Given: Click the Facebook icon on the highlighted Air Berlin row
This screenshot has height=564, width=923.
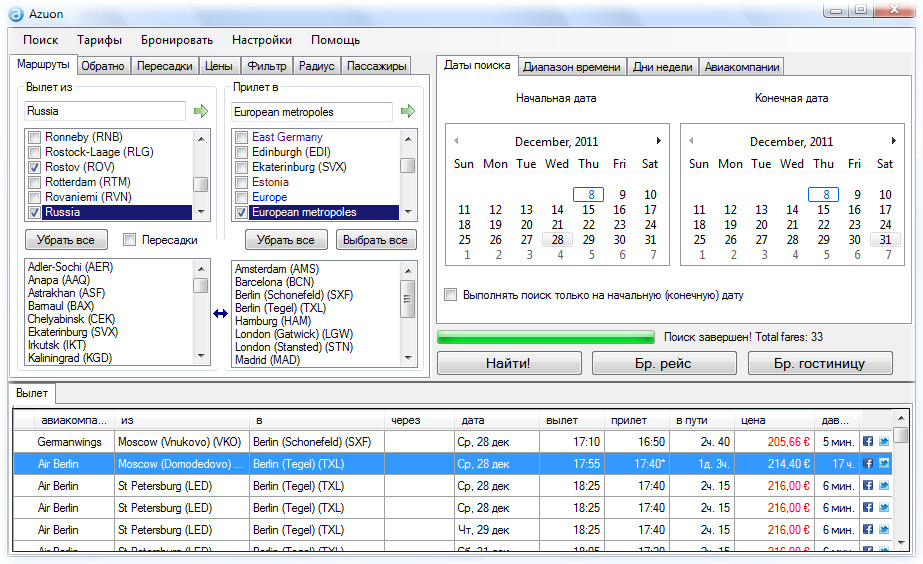Looking at the screenshot, I should (867, 464).
